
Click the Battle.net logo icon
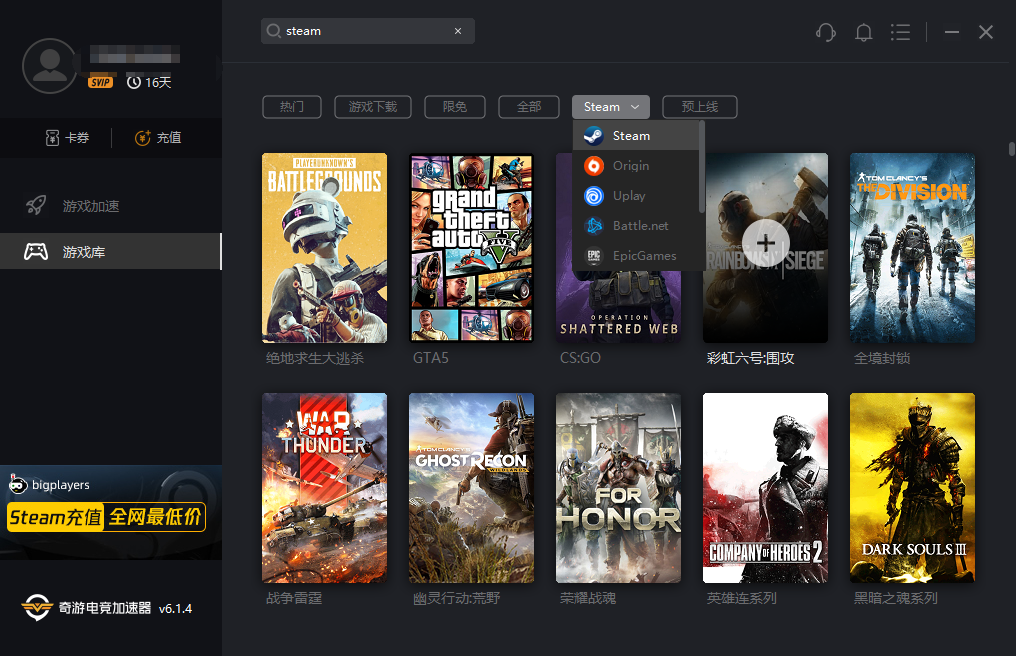pyautogui.click(x=594, y=226)
